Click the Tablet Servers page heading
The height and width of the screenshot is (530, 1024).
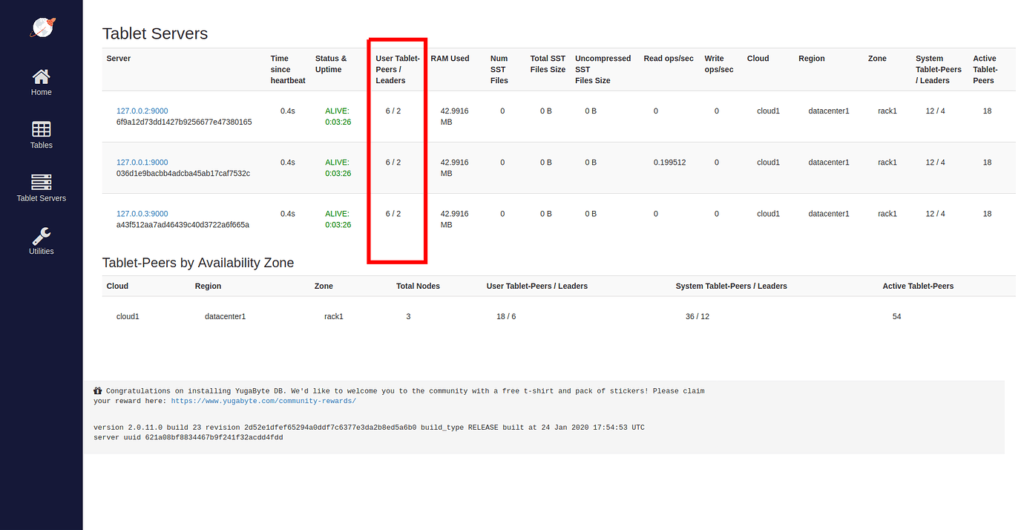[155, 34]
